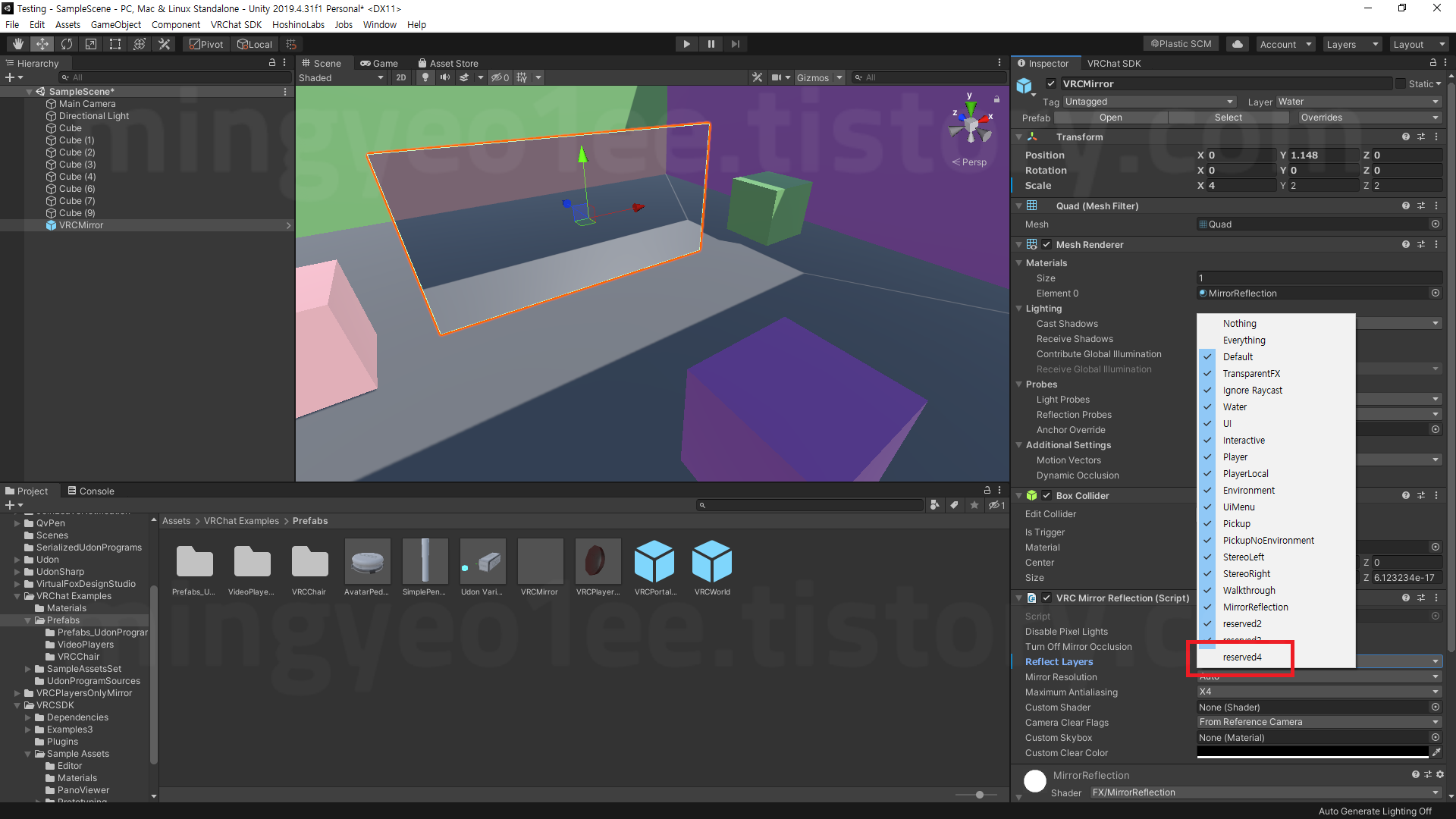This screenshot has width=1456, height=819.
Task: Toggle 2D view mode button
Action: (401, 77)
